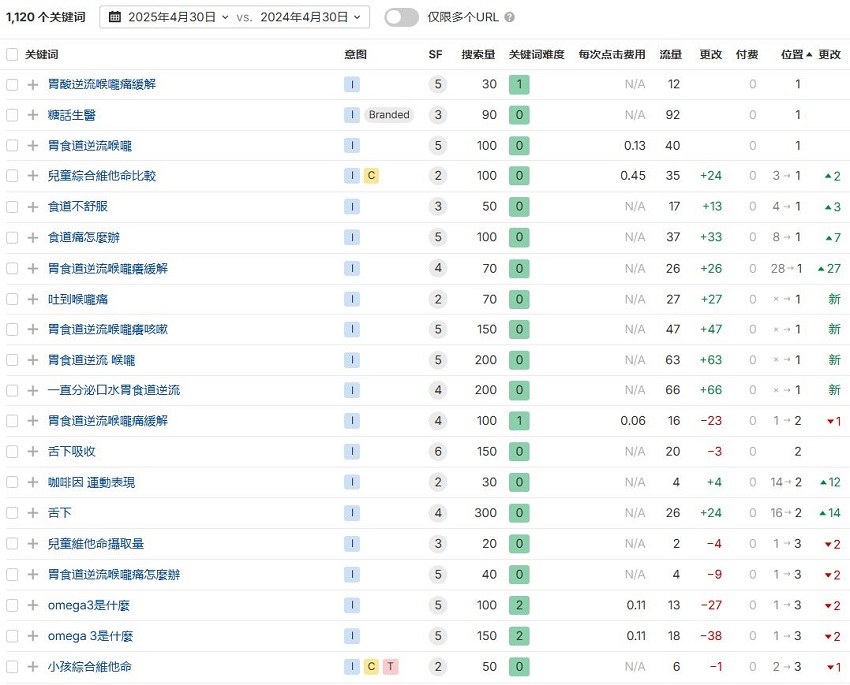Click SF badge 5 for 胃酸逆流喉嚨痛緩解
The width and height of the screenshot is (850, 685).
[437, 84]
